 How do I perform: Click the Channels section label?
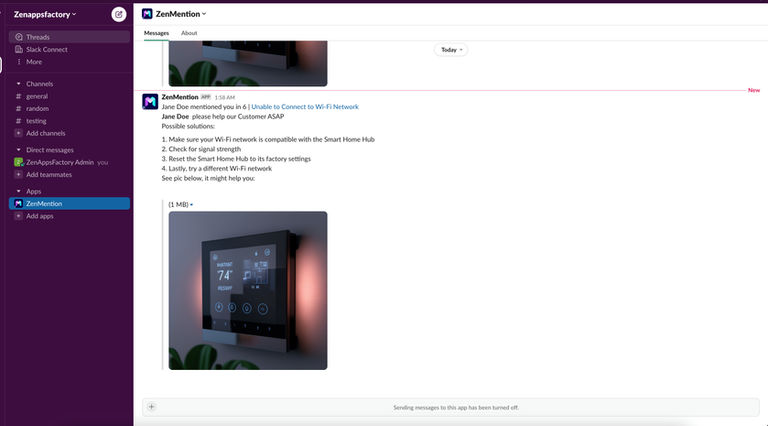tap(40, 84)
